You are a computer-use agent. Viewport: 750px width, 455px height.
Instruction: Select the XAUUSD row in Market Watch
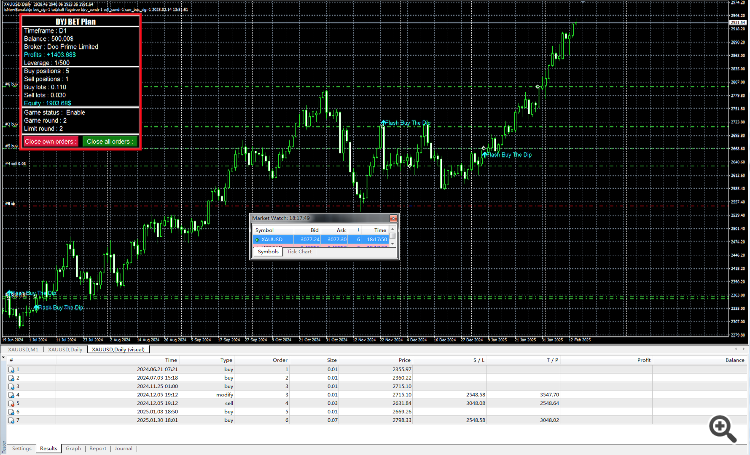[x=321, y=239]
